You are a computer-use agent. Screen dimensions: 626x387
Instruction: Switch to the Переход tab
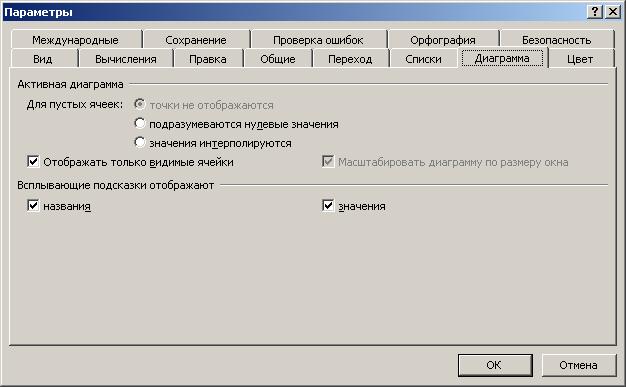point(350,59)
